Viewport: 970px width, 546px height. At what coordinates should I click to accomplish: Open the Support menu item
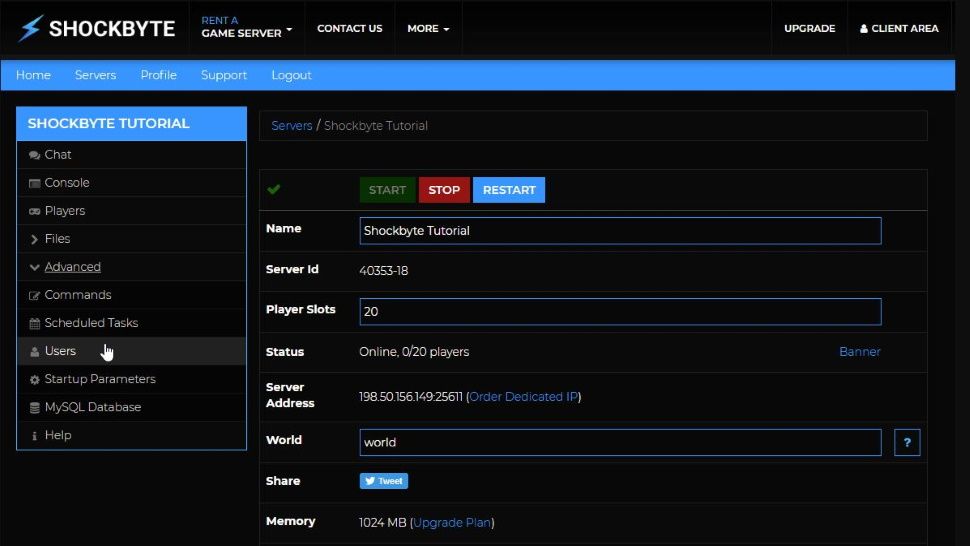pyautogui.click(x=224, y=75)
